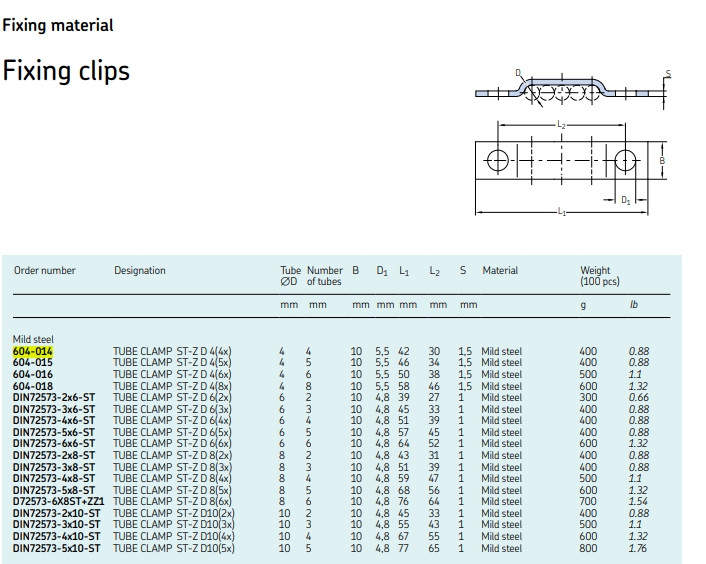Screen dimensions: 706x564
Task: Select order number D72573-6X8ST+ZZ1
Action: (58, 501)
